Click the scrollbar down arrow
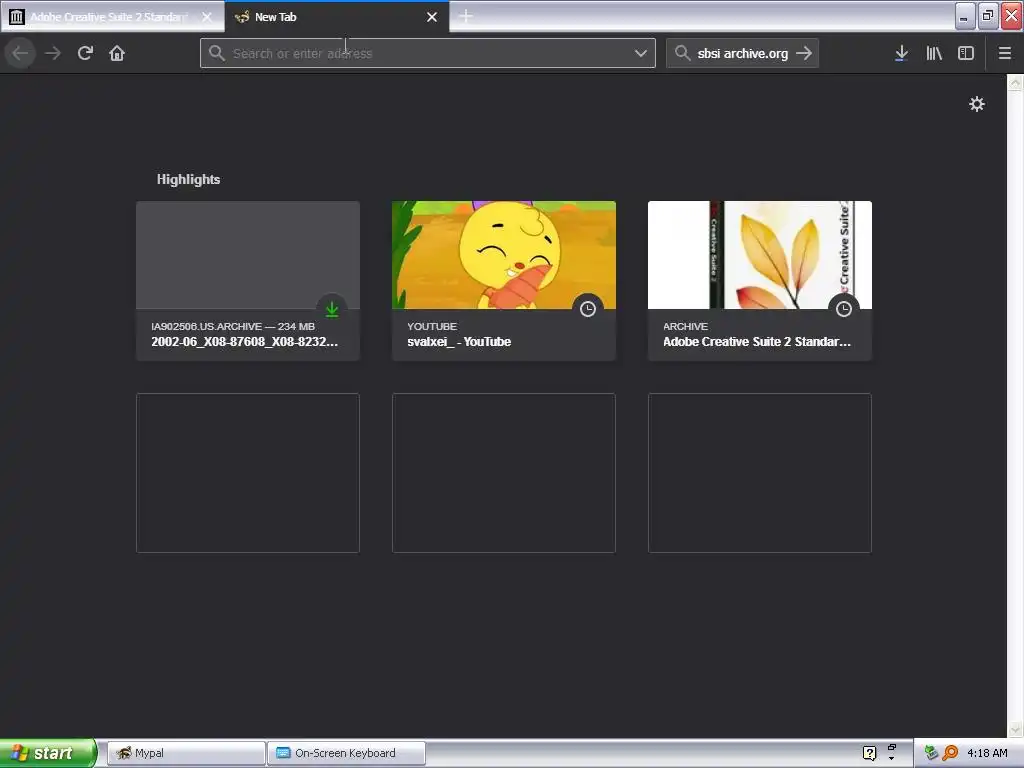1024x768 pixels. pos(1015,729)
